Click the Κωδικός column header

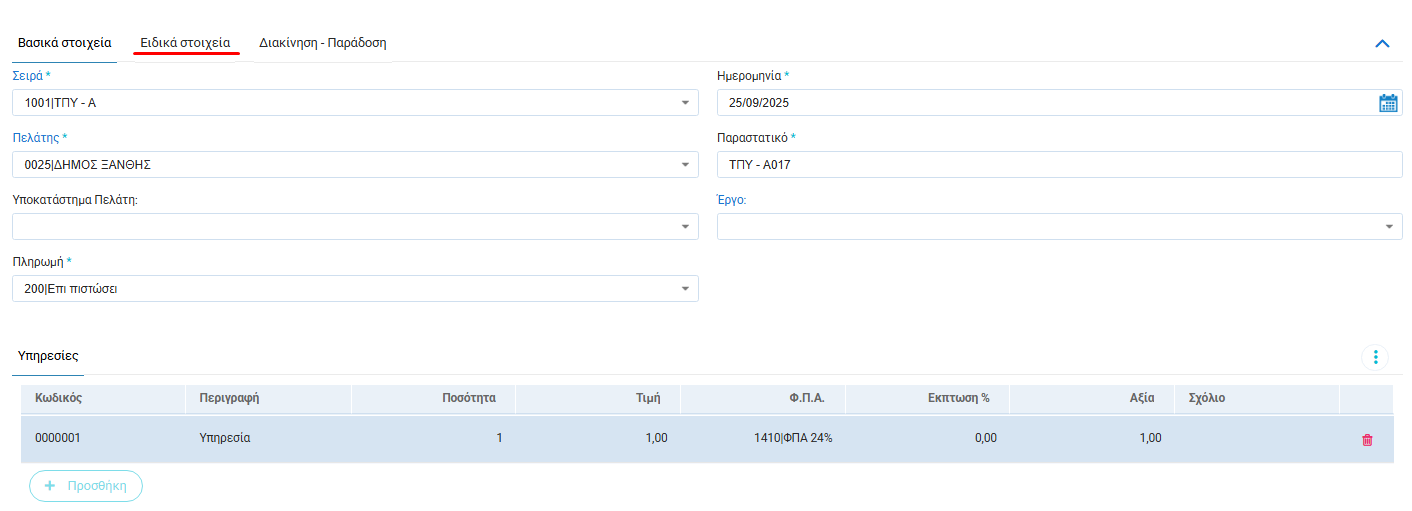tap(59, 398)
